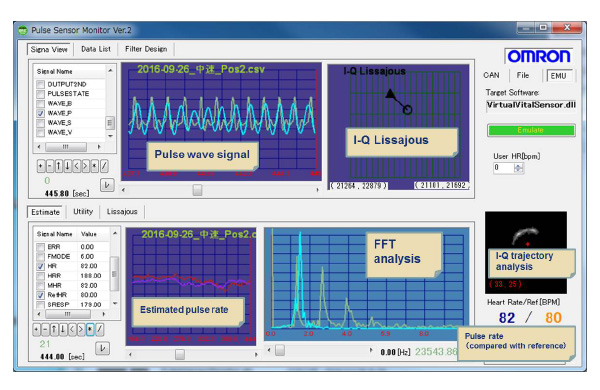
Task: Check the WAVE_B signal box
Action: (x=41, y=104)
